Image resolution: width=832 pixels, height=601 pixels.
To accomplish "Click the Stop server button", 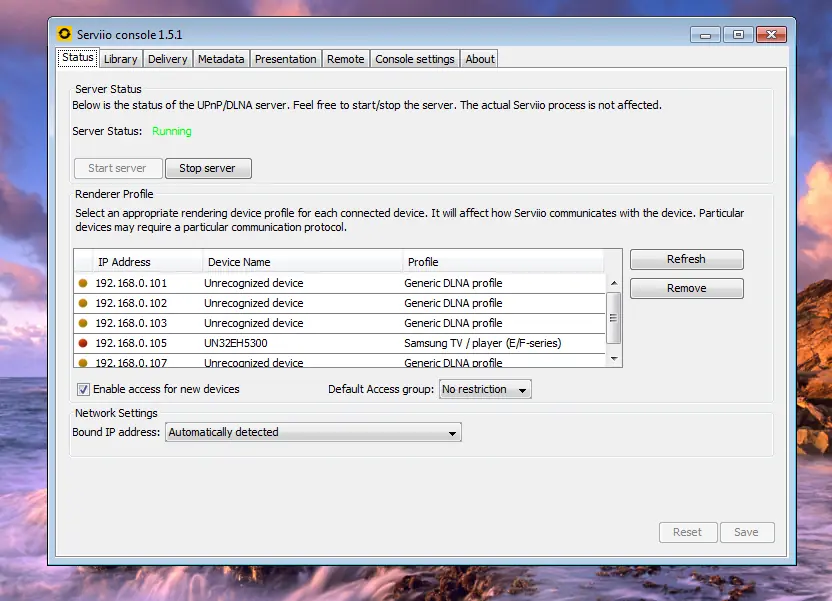I will click(x=208, y=168).
